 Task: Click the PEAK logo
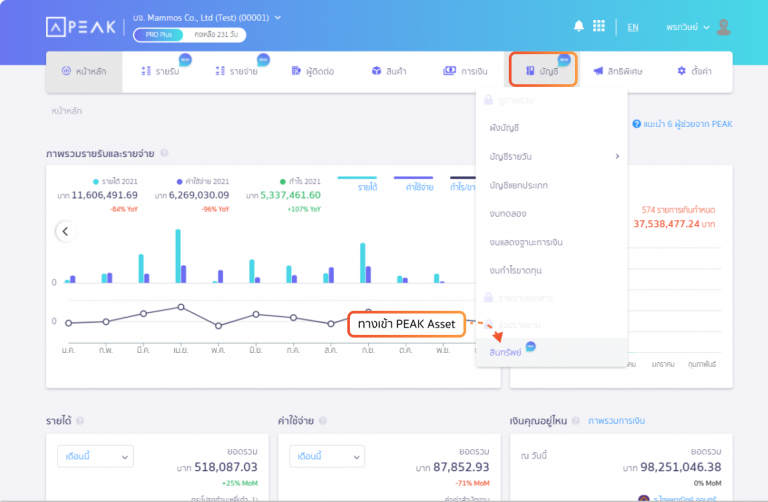coord(81,27)
